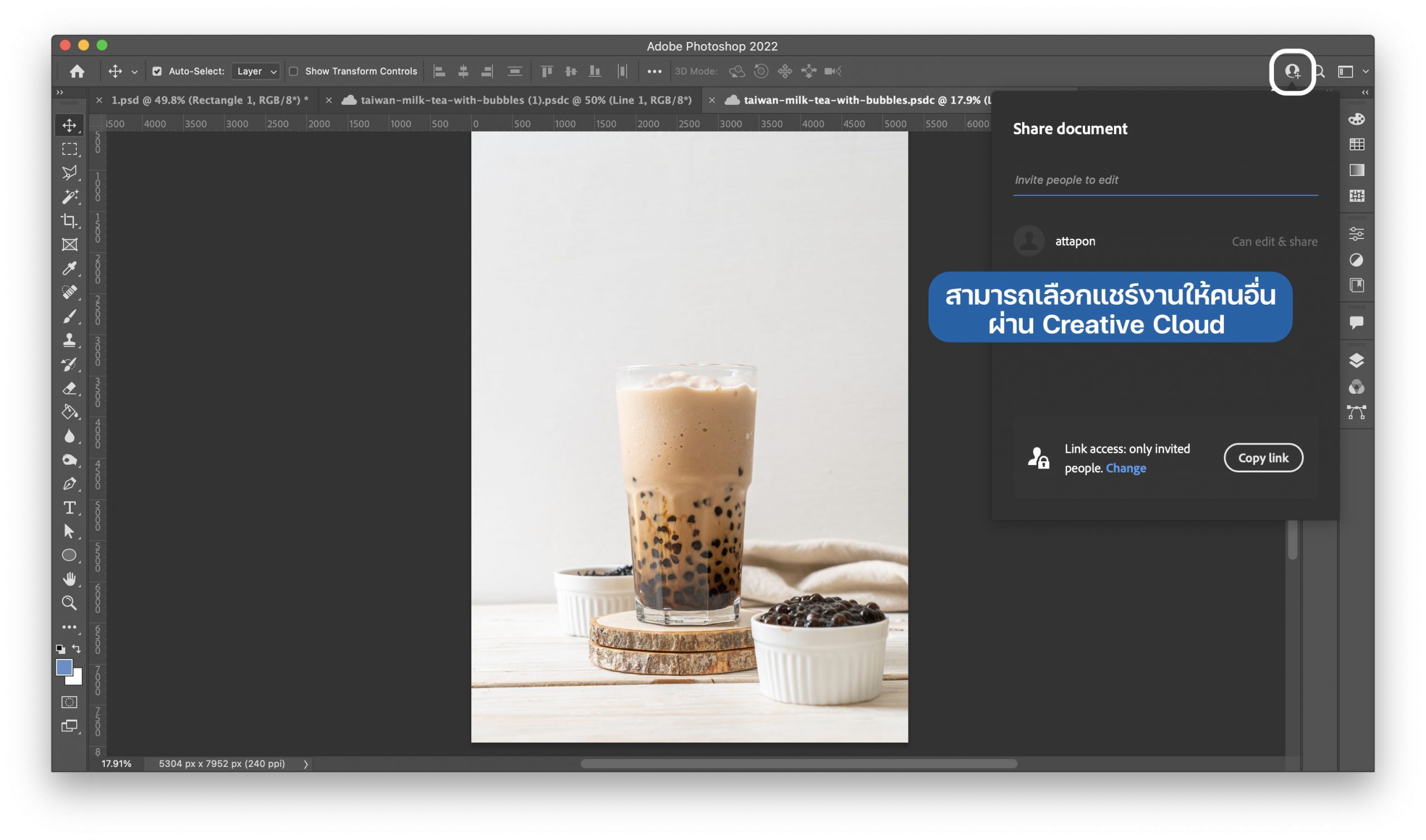Toggle Quick Mask mode

pyautogui.click(x=69, y=702)
